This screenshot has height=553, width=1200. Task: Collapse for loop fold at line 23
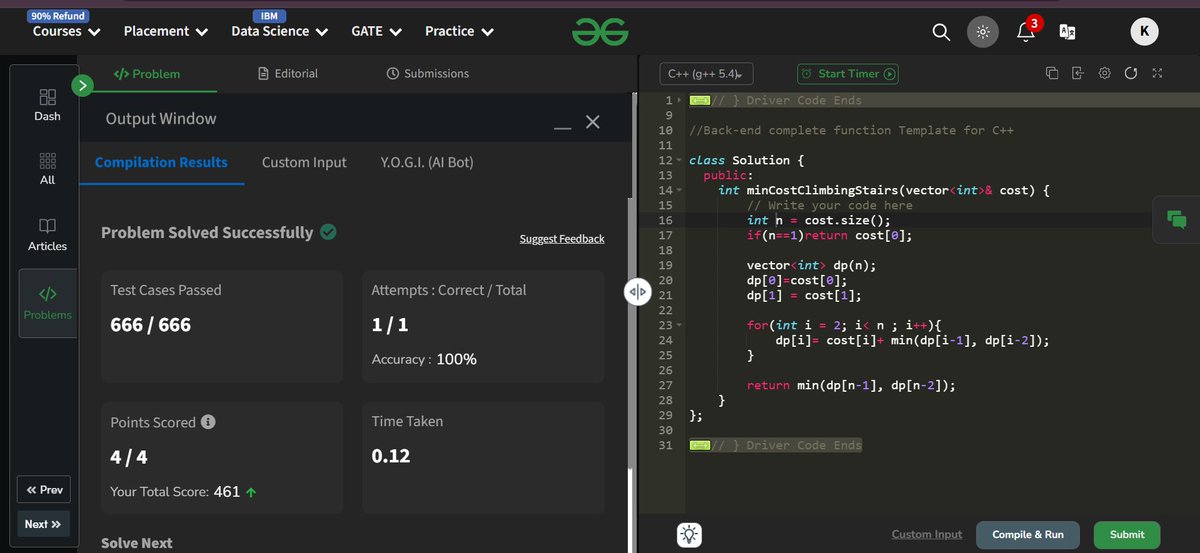pos(680,325)
